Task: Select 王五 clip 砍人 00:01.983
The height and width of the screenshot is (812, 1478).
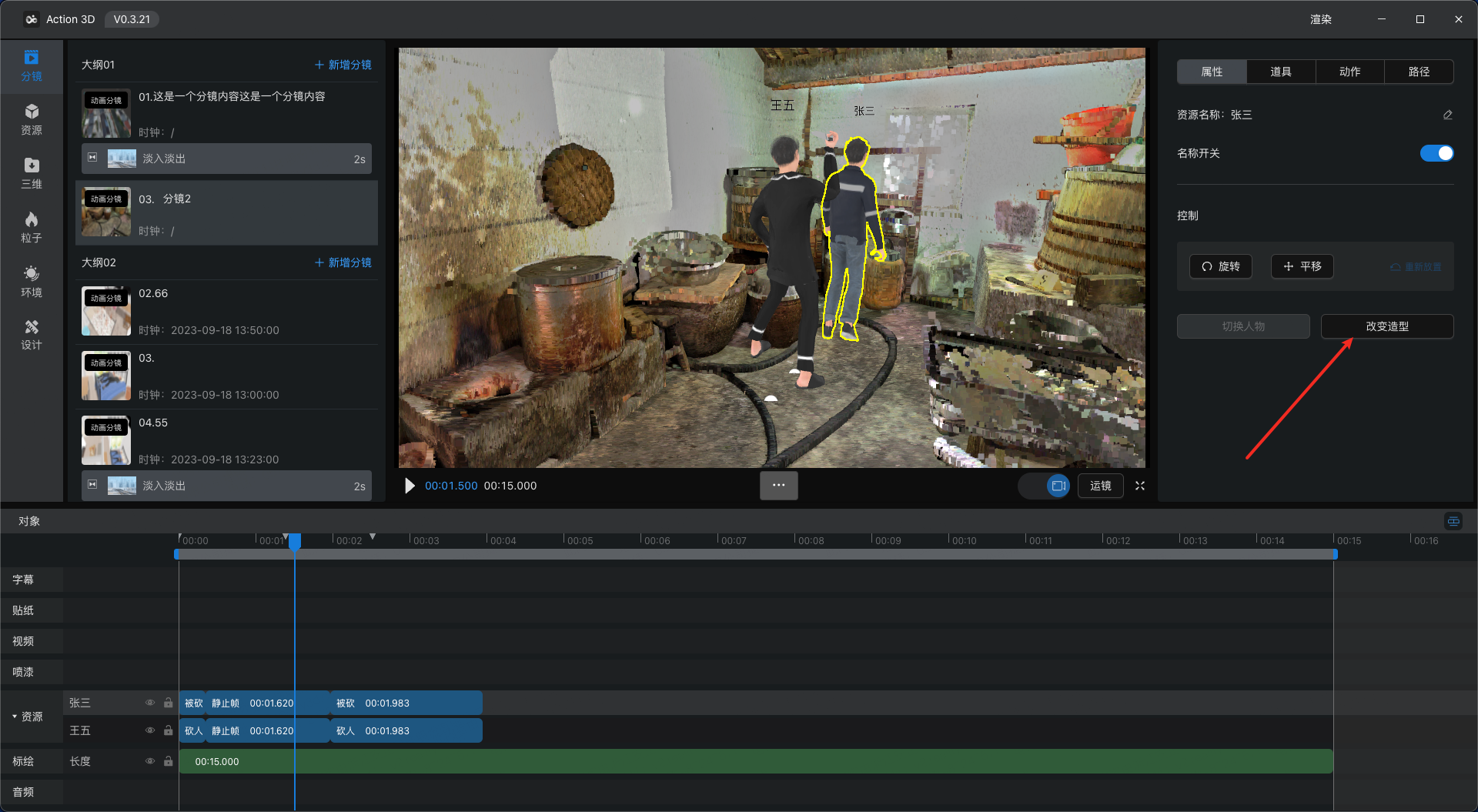Action: pos(406,730)
